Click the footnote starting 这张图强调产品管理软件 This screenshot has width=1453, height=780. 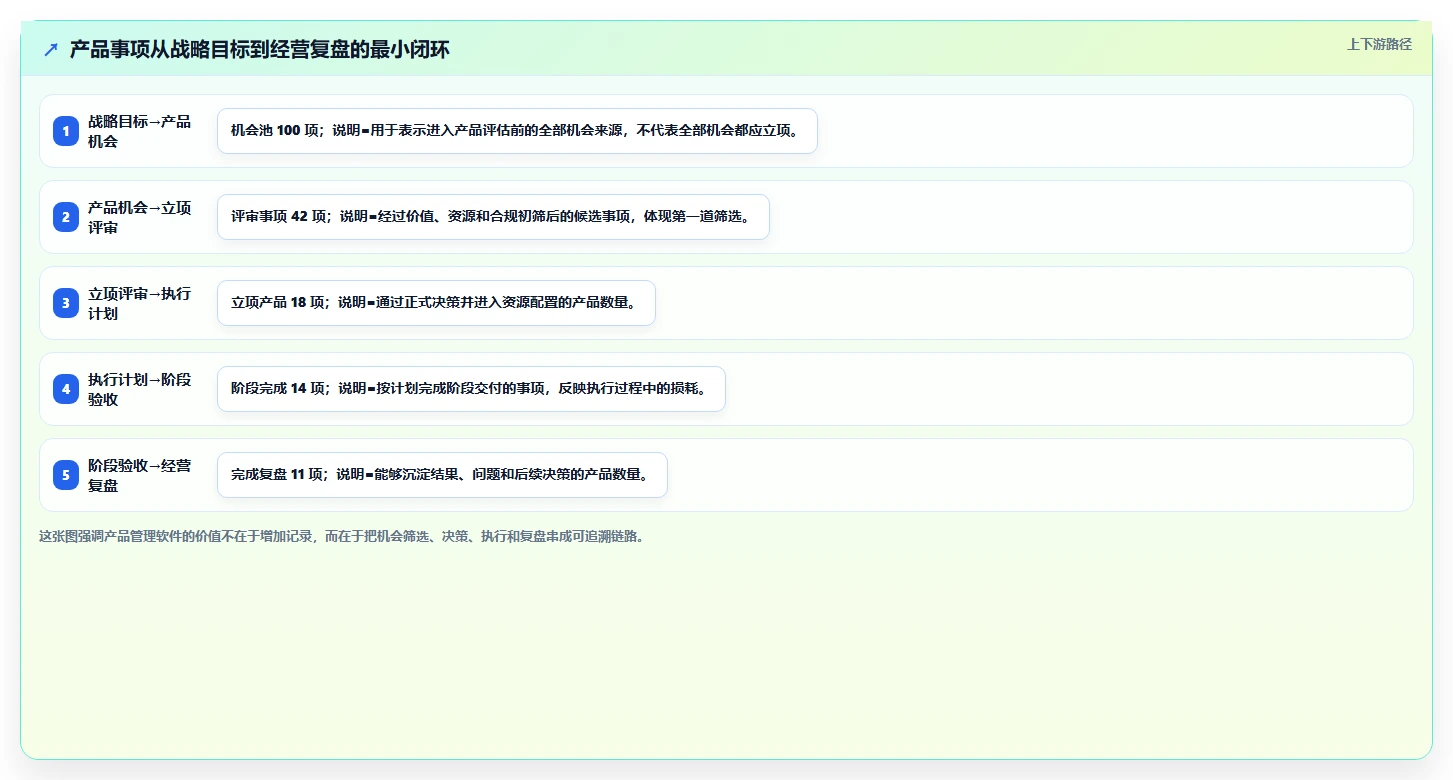pos(344,536)
